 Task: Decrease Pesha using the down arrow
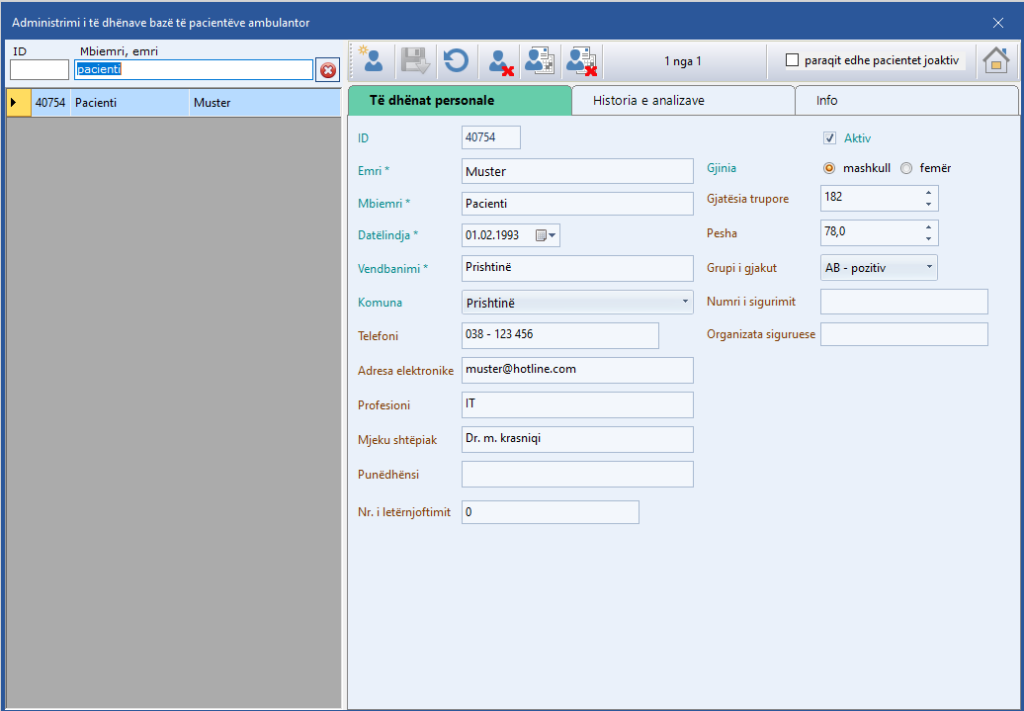pyautogui.click(x=929, y=239)
